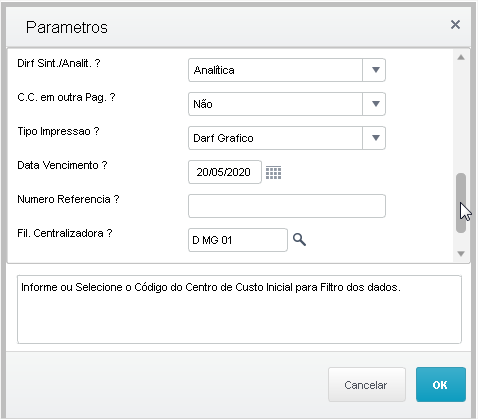478x419 pixels.
Task: Click the scrollbar down arrow
Action: click(461, 254)
